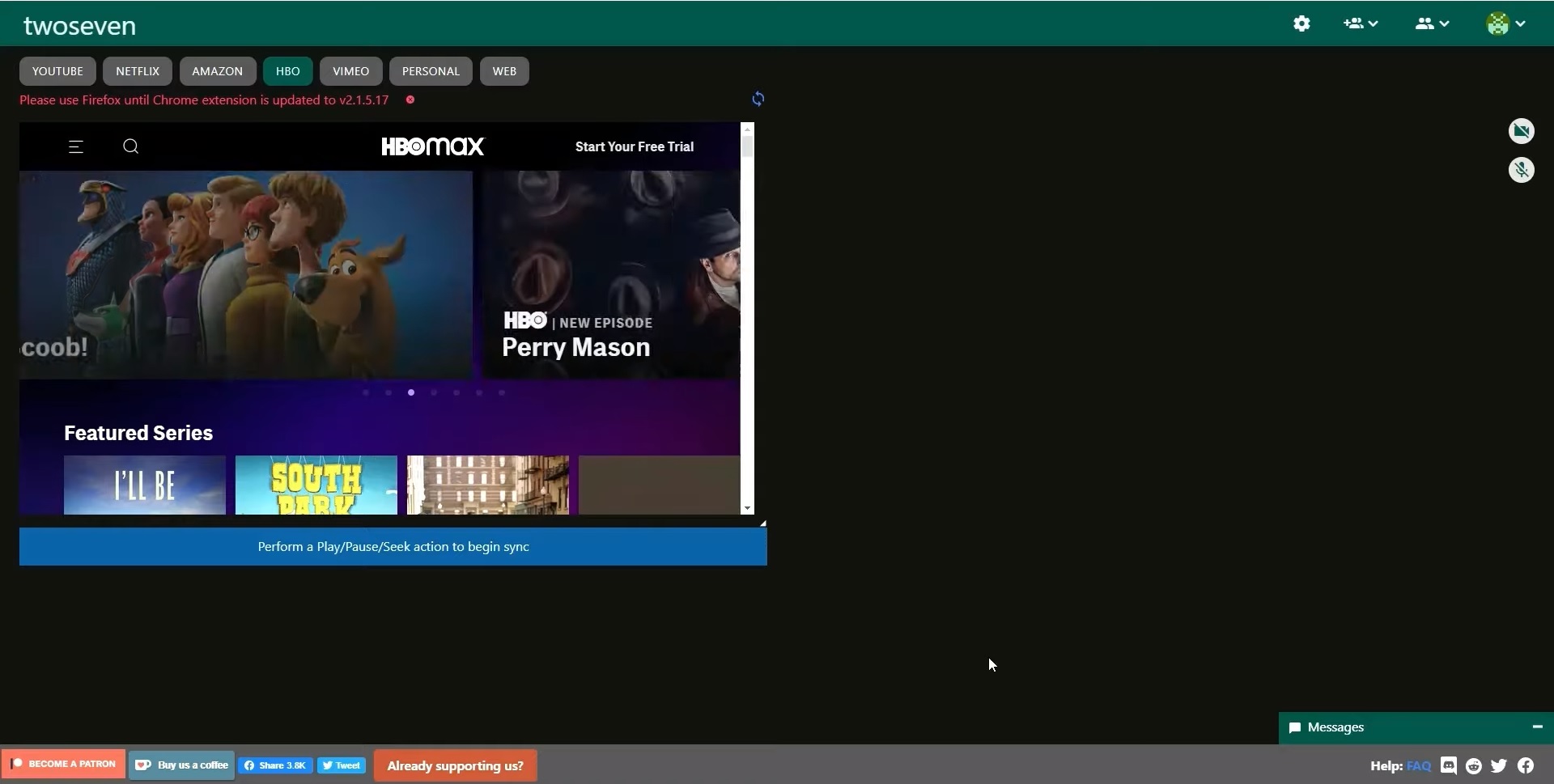Switch to the YOUTUBE tab

(x=57, y=71)
